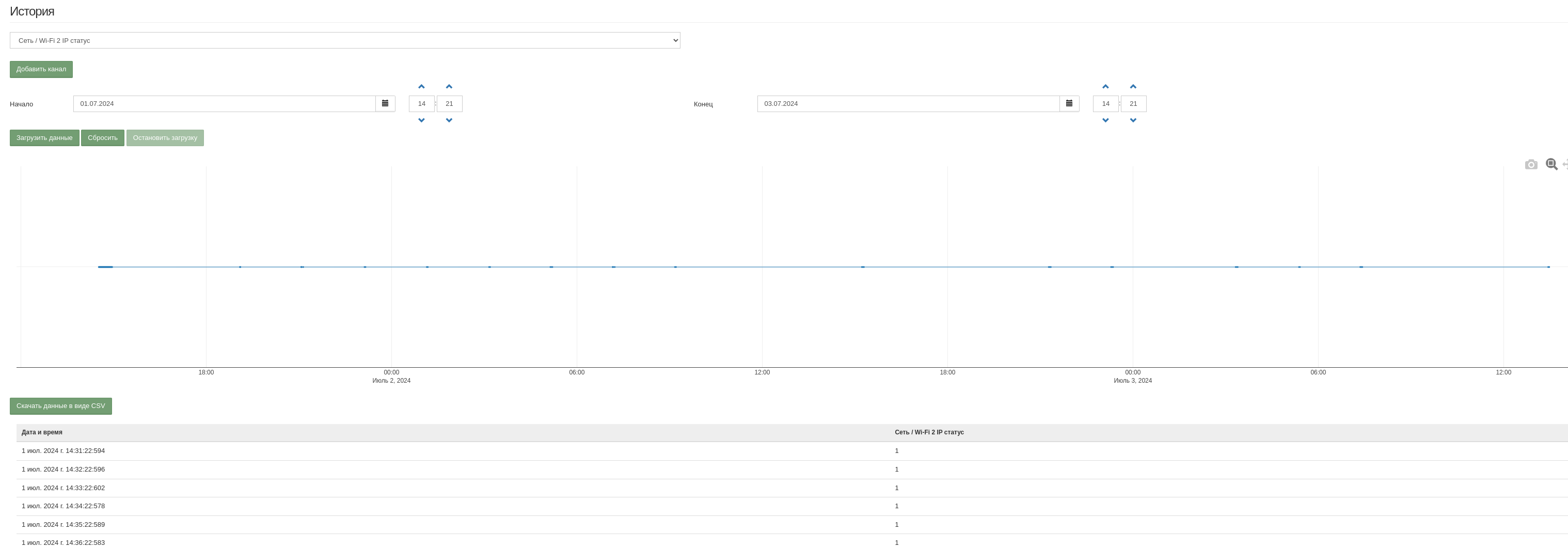Click the История page heading
Screen dimensions: 1568x548
pos(32,11)
